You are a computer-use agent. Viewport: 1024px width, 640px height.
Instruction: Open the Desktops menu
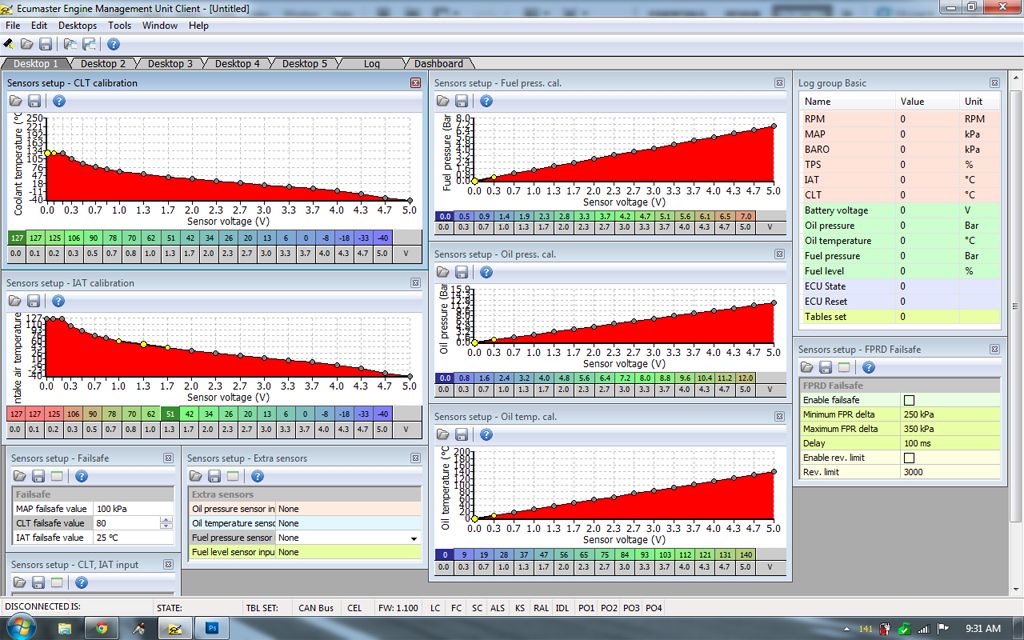(77, 25)
